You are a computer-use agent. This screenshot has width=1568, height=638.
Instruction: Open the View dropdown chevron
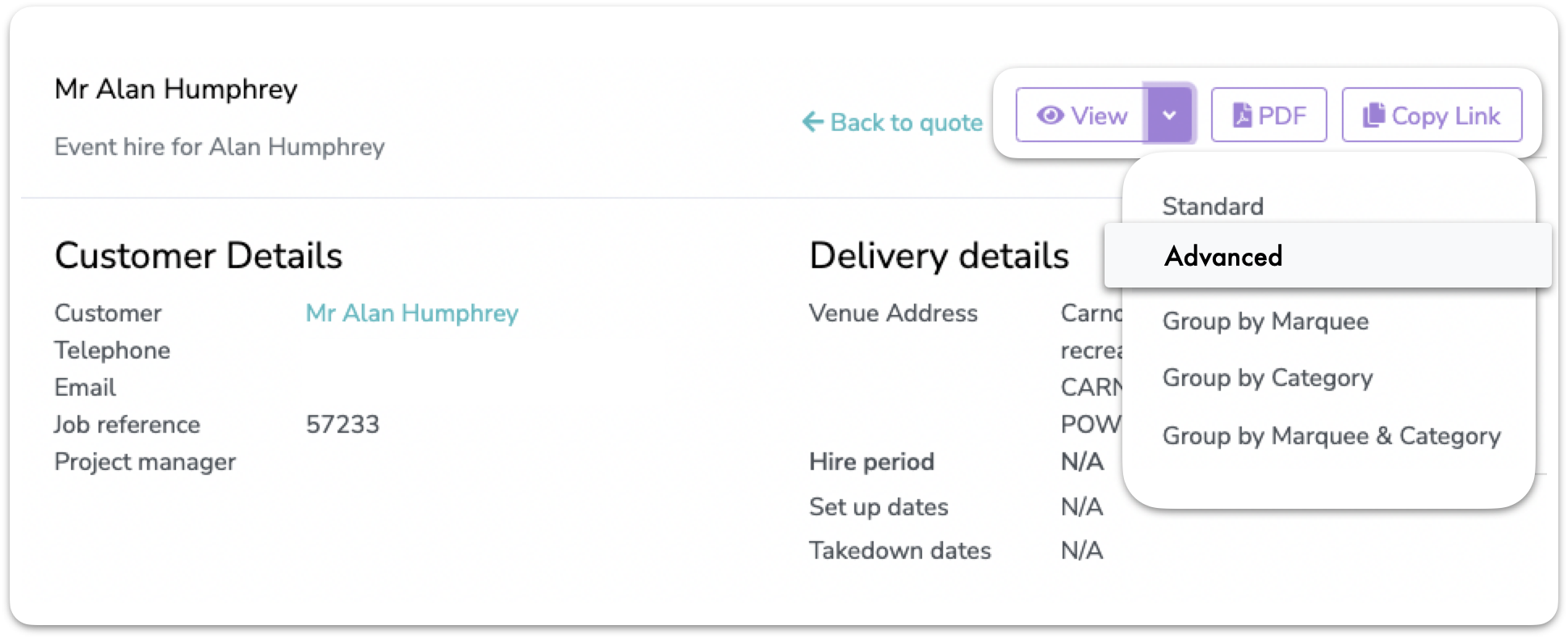1168,115
